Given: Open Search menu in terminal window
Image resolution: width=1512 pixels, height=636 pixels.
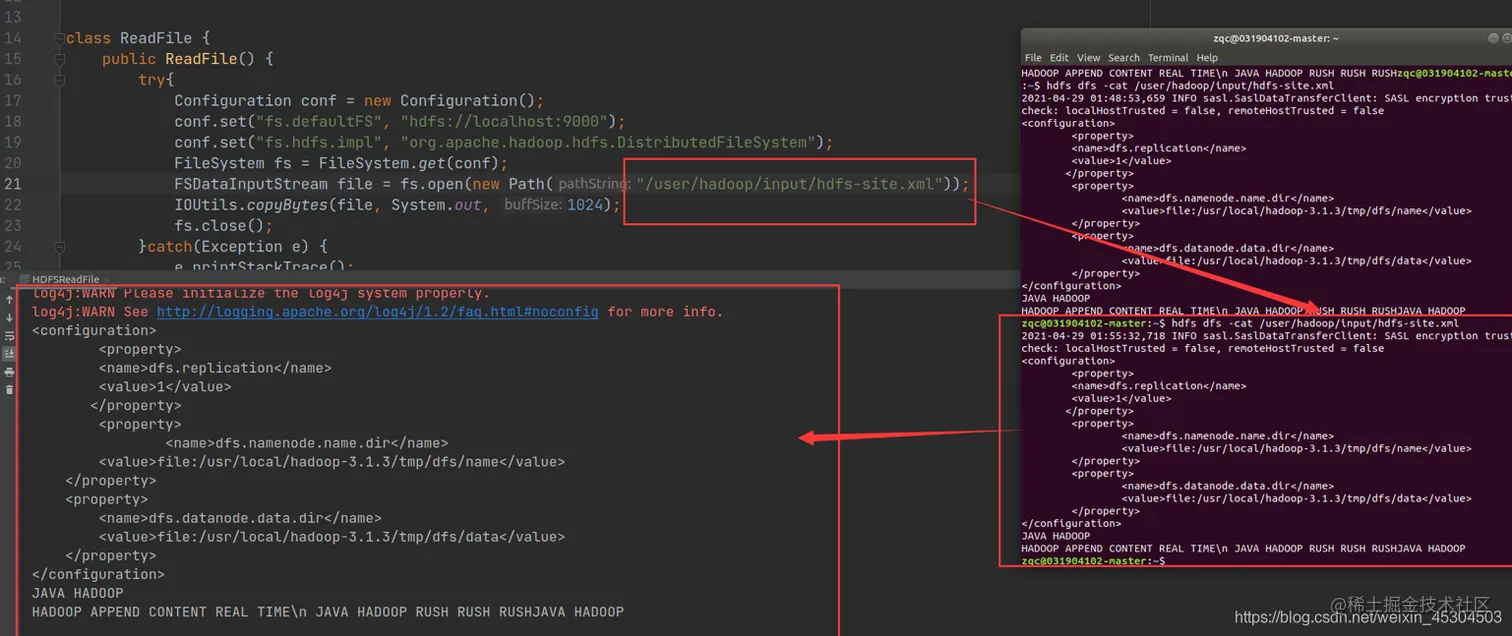Looking at the screenshot, I should click(x=1124, y=58).
